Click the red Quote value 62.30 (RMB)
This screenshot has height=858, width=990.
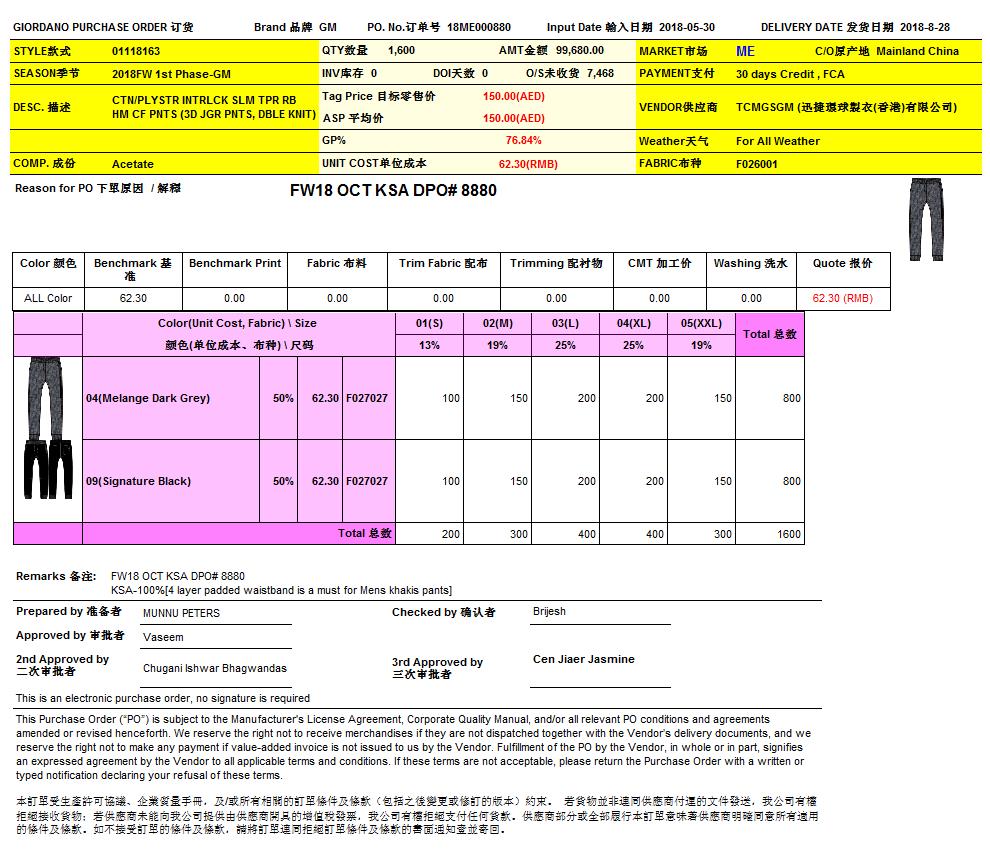(x=842, y=298)
